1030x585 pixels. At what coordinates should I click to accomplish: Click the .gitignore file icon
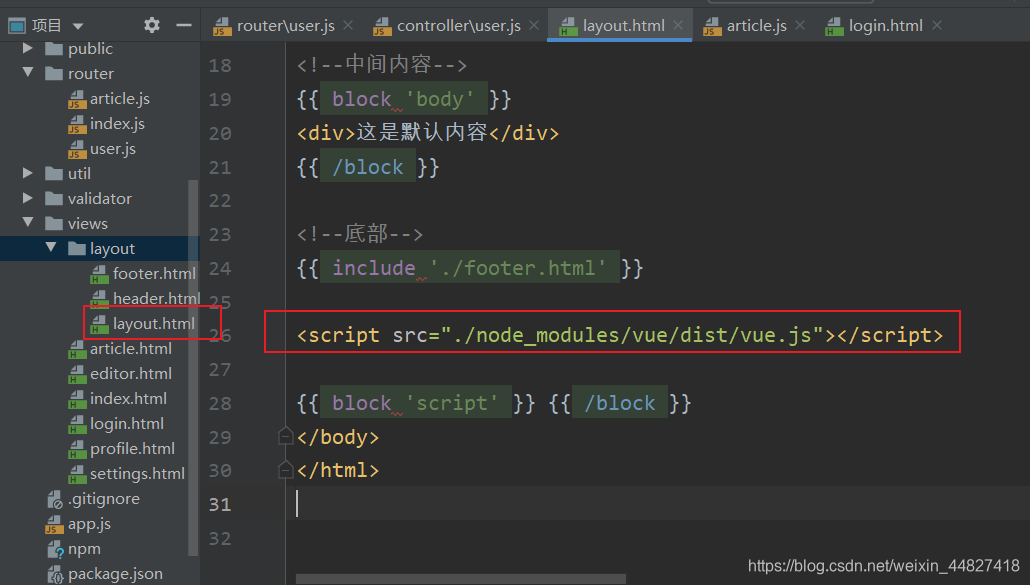click(55, 500)
